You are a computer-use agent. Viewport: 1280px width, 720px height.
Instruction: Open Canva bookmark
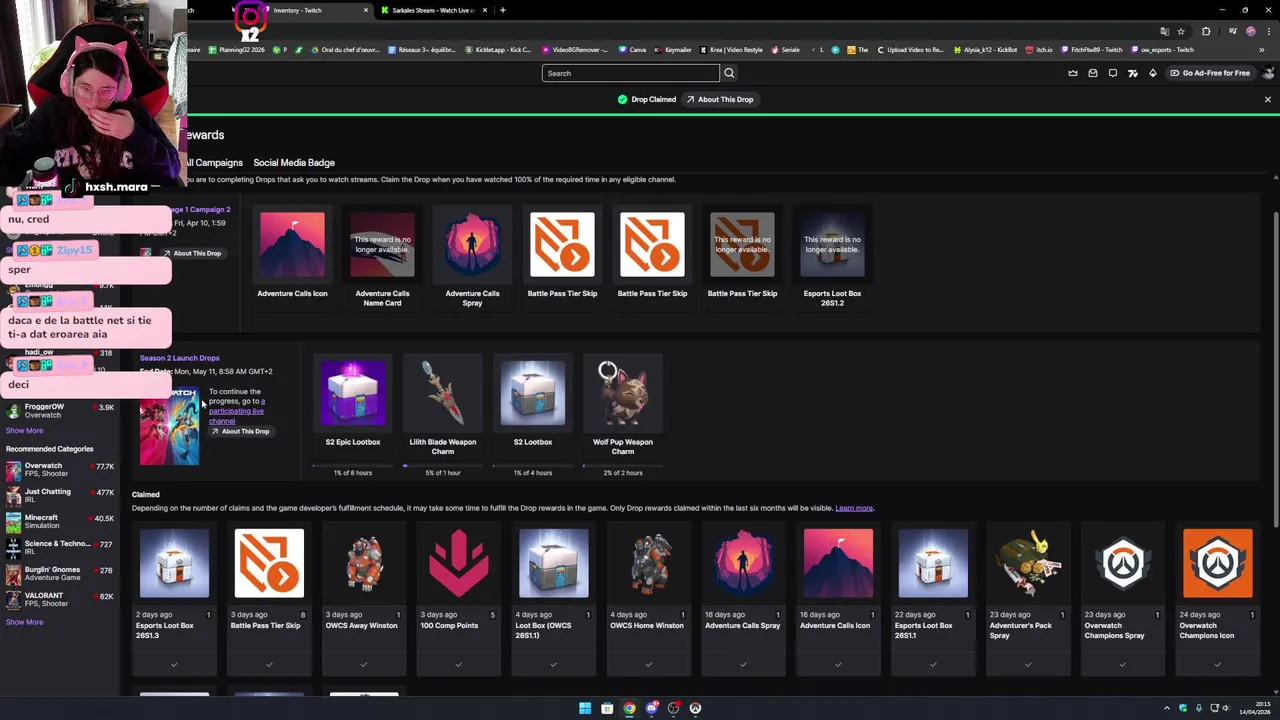click(x=632, y=50)
